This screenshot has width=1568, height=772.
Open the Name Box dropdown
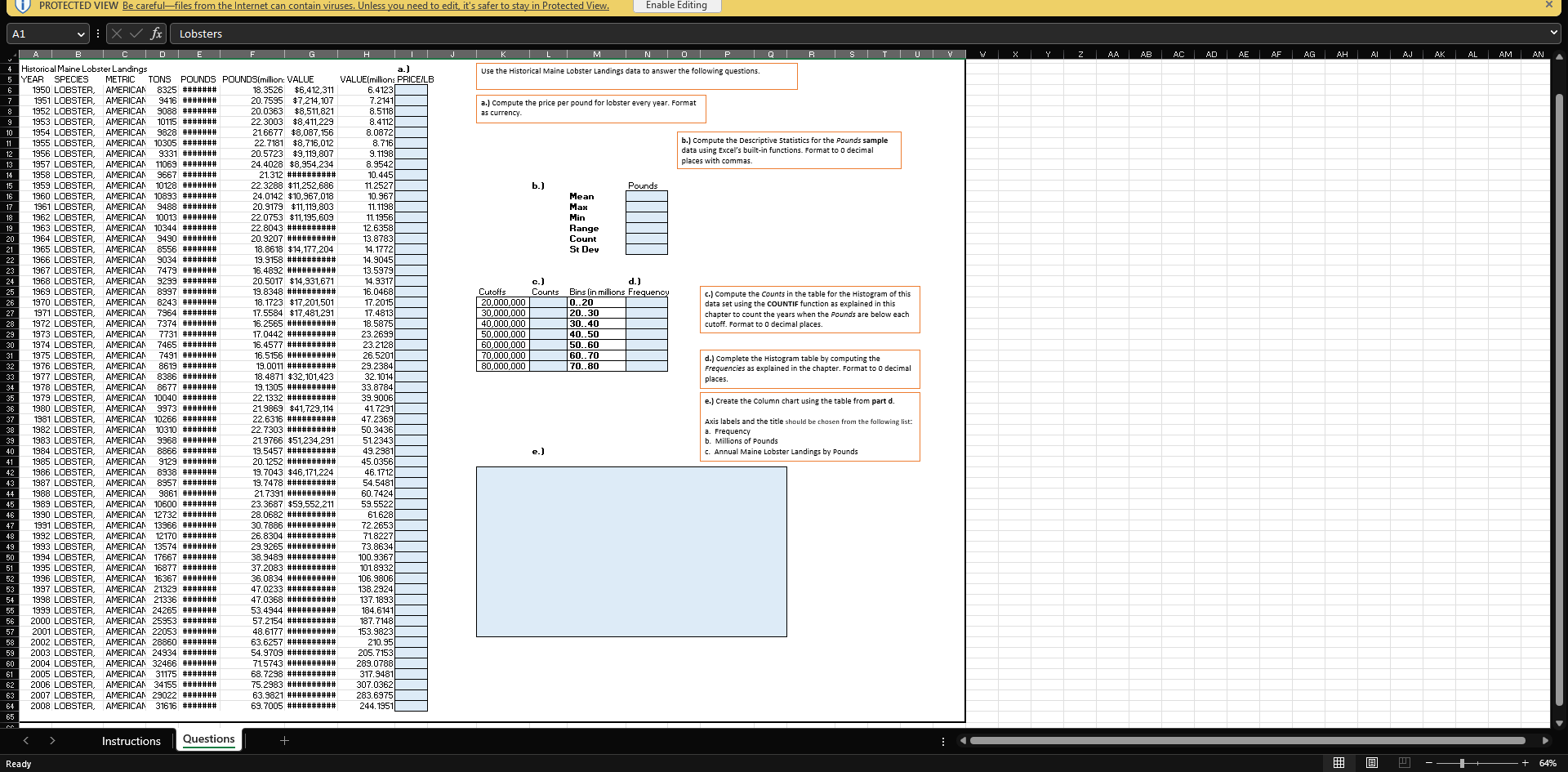81,33
